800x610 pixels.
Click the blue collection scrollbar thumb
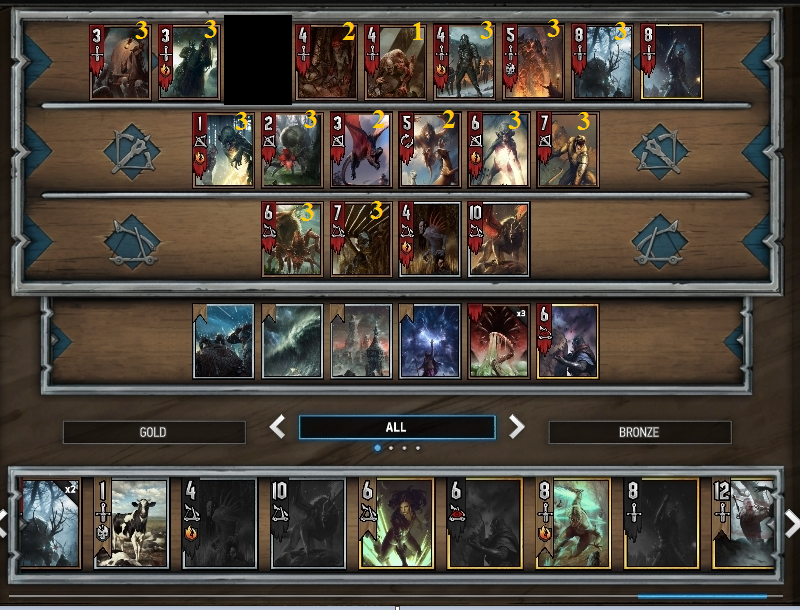pos(702,596)
